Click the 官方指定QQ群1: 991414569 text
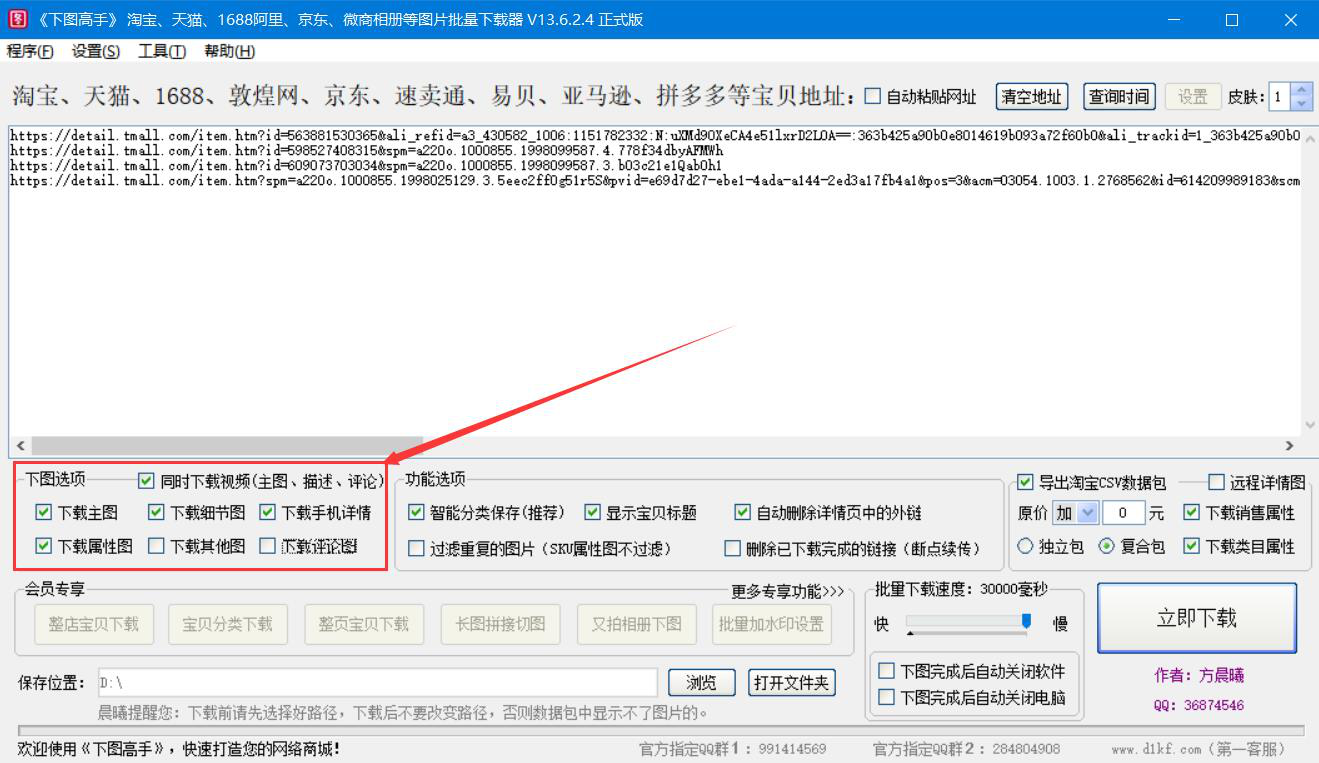The height and width of the screenshot is (763, 1319). 733,749
